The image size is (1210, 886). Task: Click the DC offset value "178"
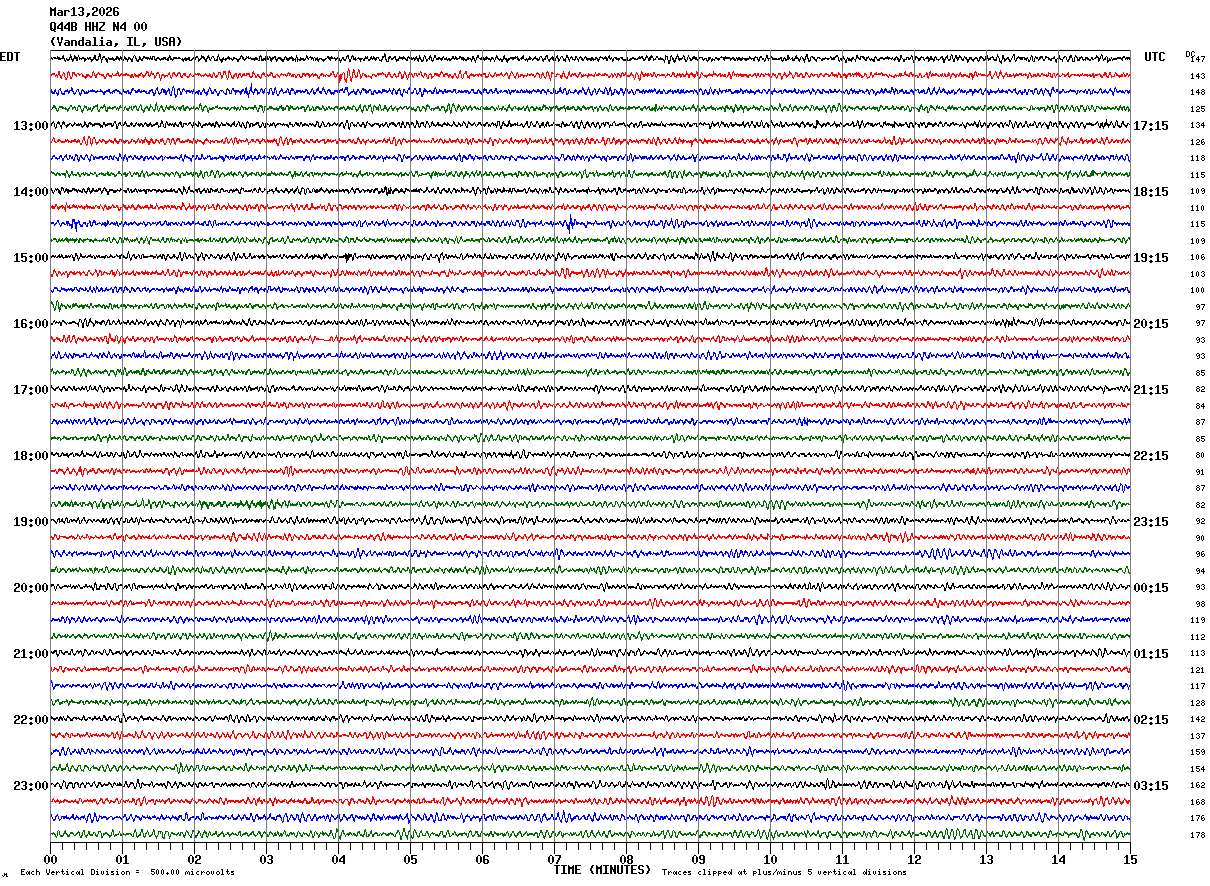(x=1198, y=835)
